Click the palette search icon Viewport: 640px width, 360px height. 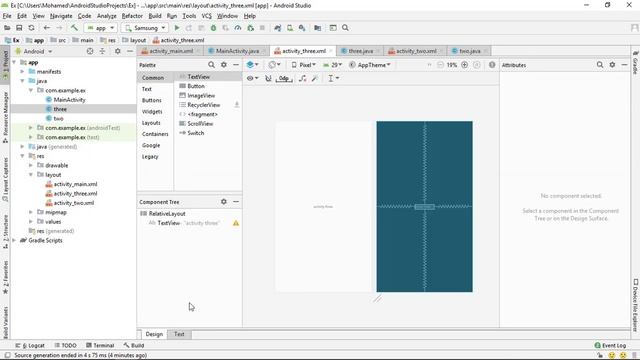[x=211, y=64]
